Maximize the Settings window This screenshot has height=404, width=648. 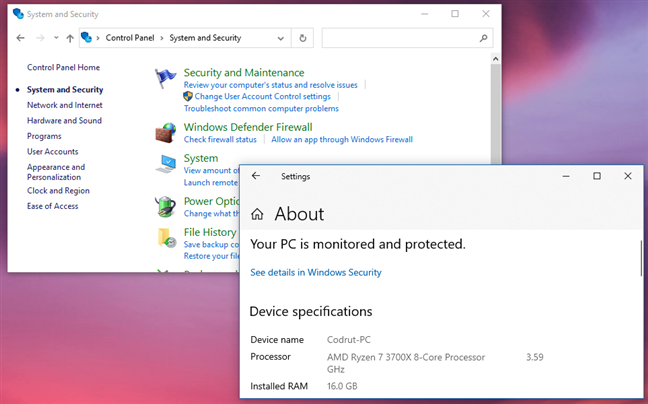(x=597, y=176)
